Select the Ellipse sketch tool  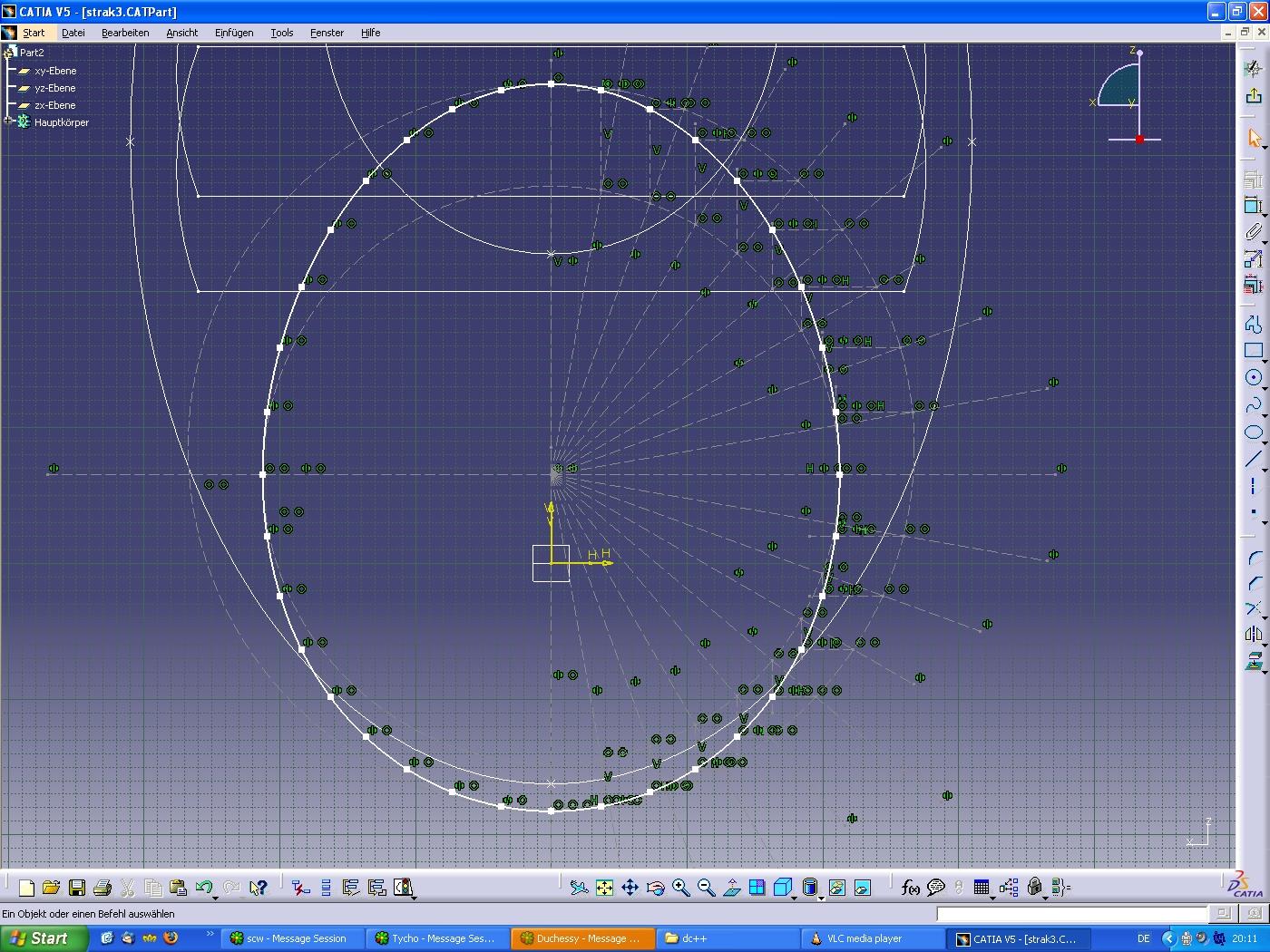1254,432
